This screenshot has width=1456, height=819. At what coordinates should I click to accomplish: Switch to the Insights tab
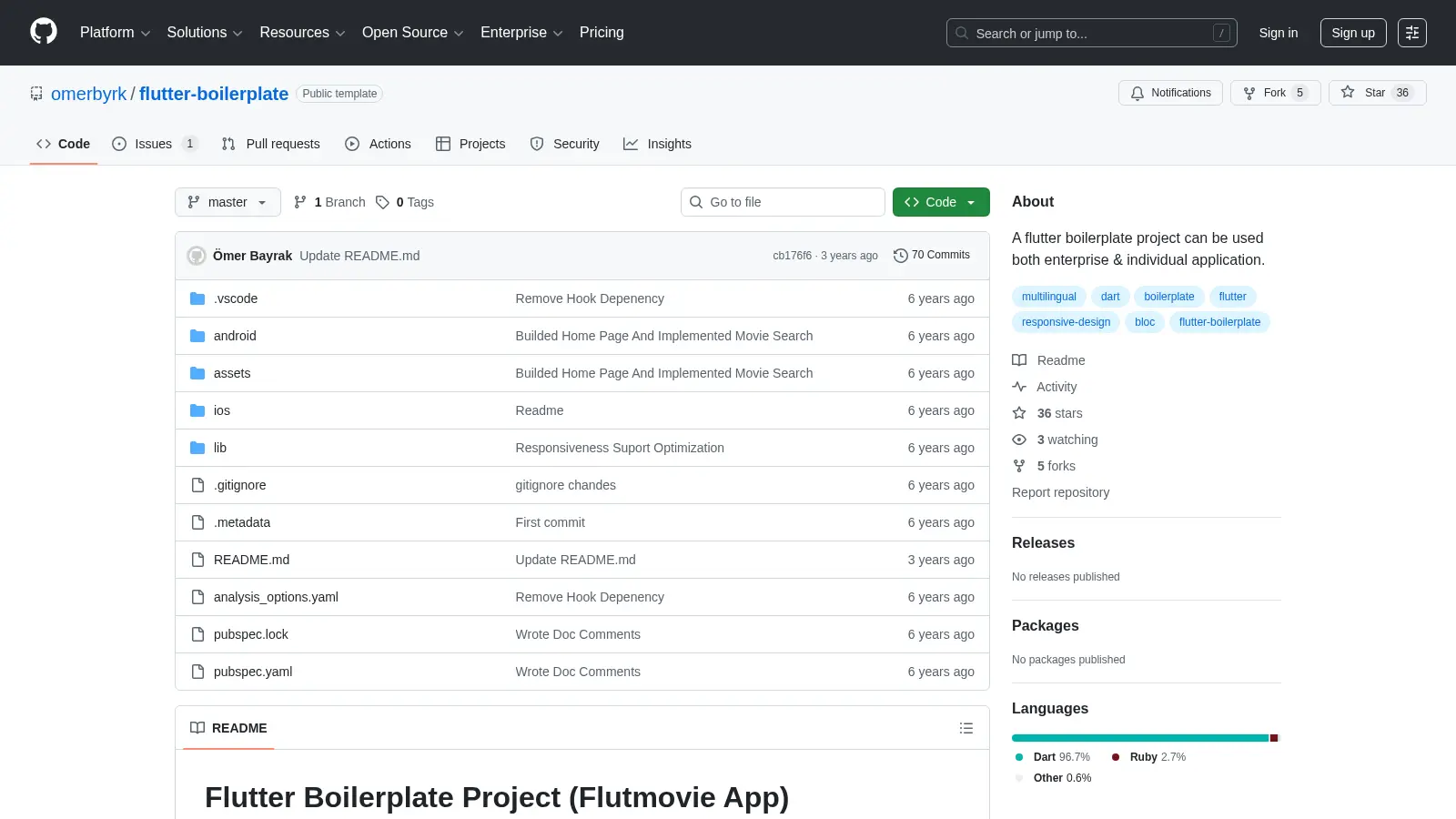click(658, 144)
